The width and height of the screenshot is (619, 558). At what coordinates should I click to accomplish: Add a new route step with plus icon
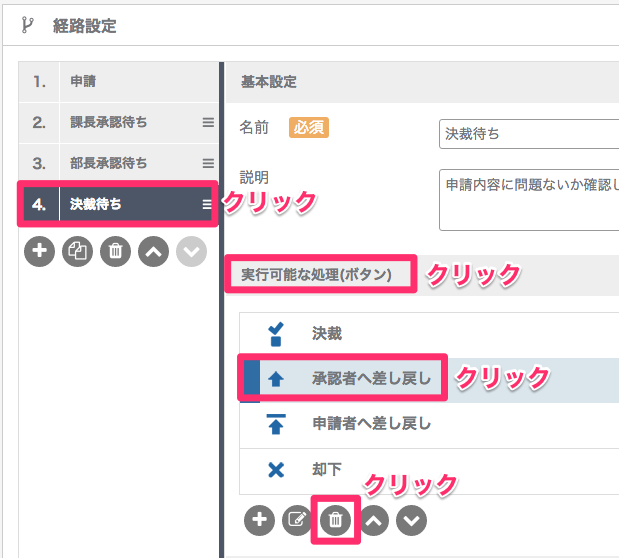pyautogui.click(x=39, y=251)
